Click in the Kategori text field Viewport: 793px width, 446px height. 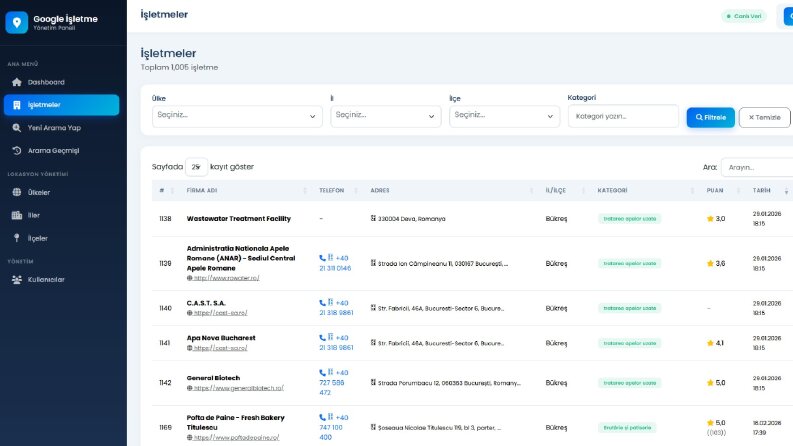(x=623, y=116)
